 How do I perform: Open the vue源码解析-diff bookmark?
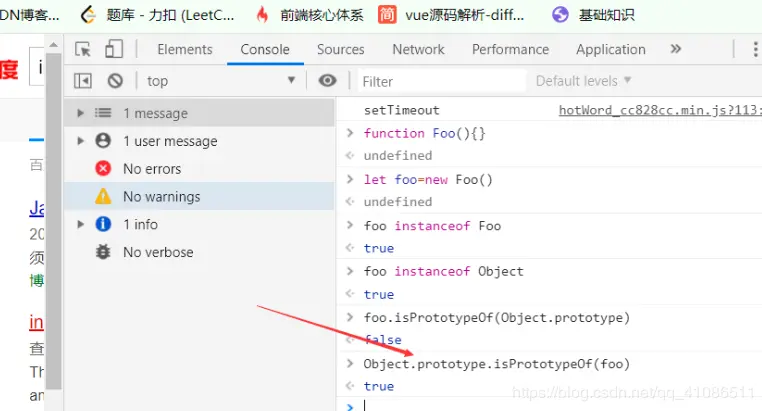[451, 15]
